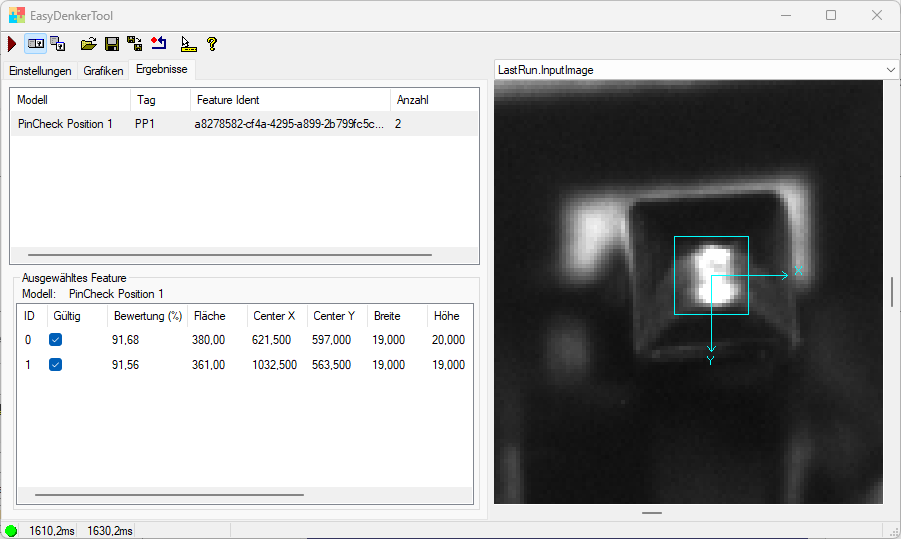Screen dimensions: 901x539
Task: Click the horizontal scrollbar in model list
Action: pos(200,256)
